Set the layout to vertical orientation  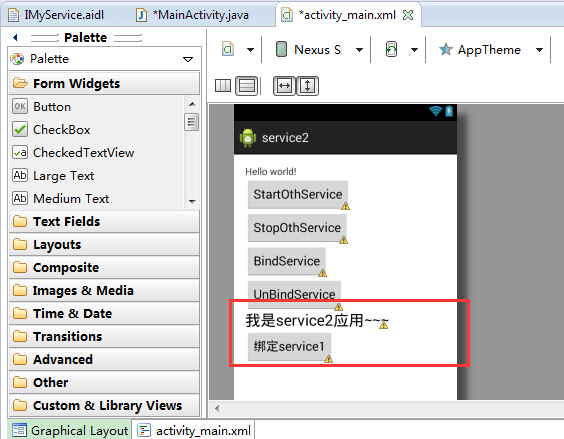(247, 86)
